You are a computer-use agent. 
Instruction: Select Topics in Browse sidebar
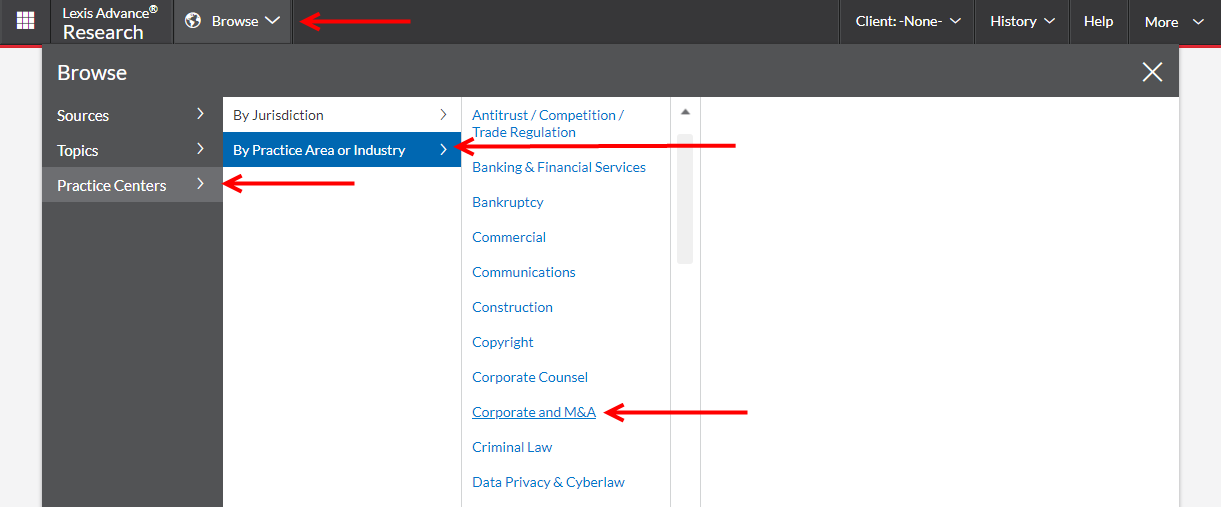pos(132,150)
